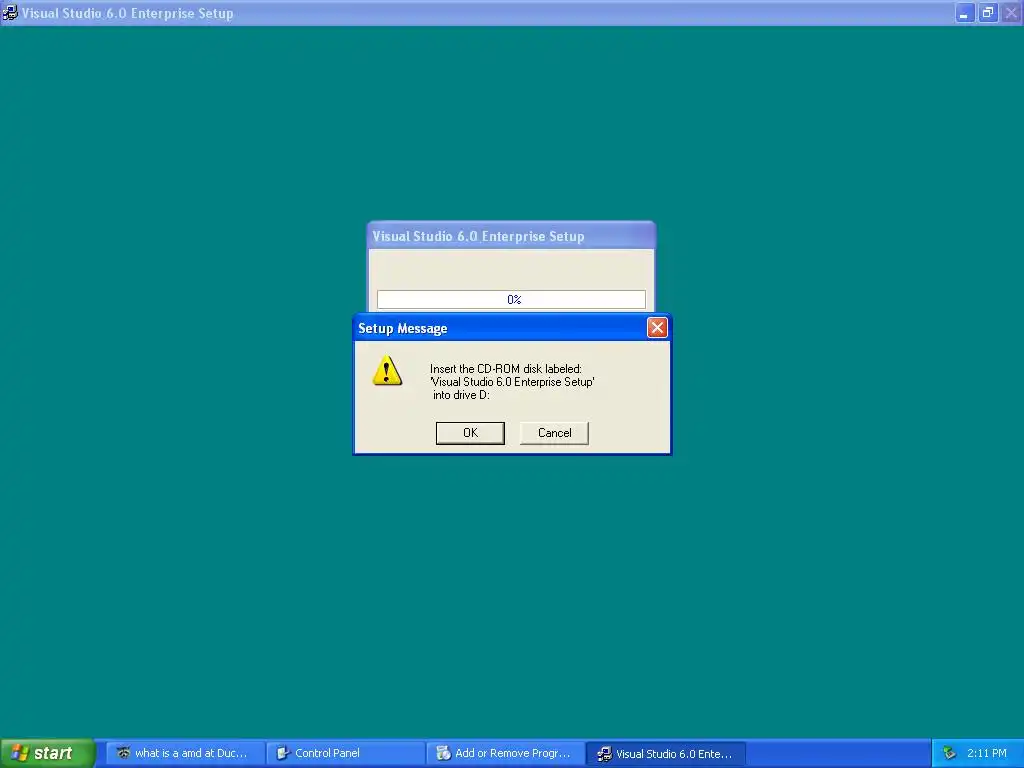The width and height of the screenshot is (1024, 768).
Task: Click the 0% setup progress bar
Action: pos(511,300)
